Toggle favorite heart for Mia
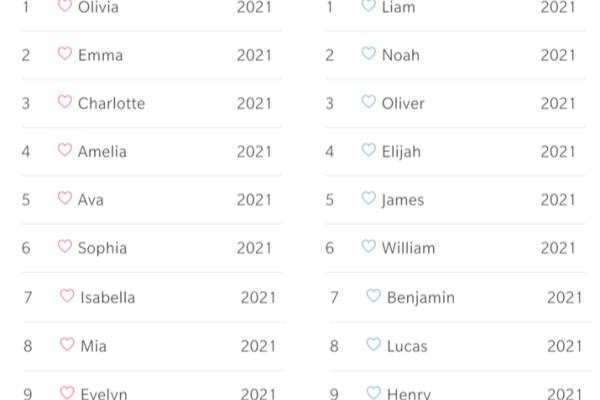 tap(67, 344)
